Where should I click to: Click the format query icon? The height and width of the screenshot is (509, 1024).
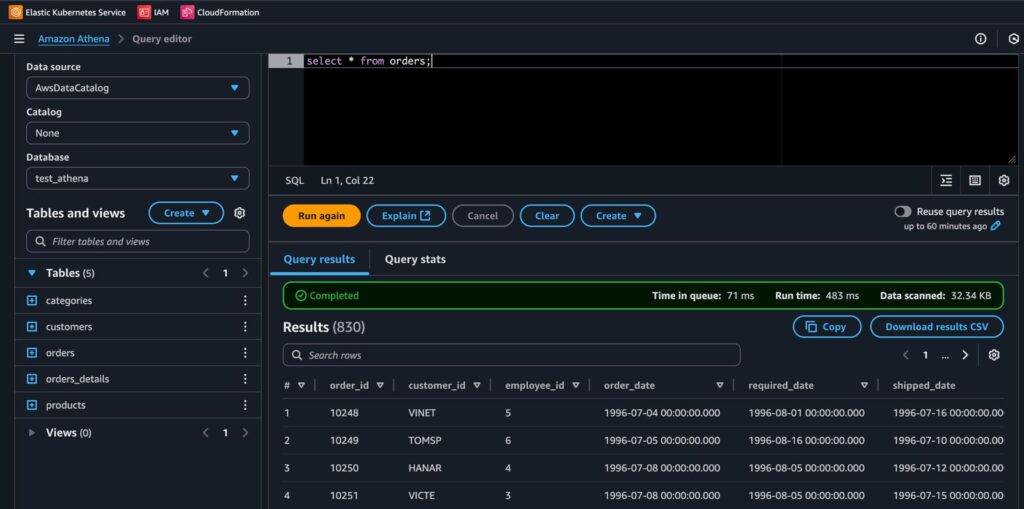click(x=946, y=180)
